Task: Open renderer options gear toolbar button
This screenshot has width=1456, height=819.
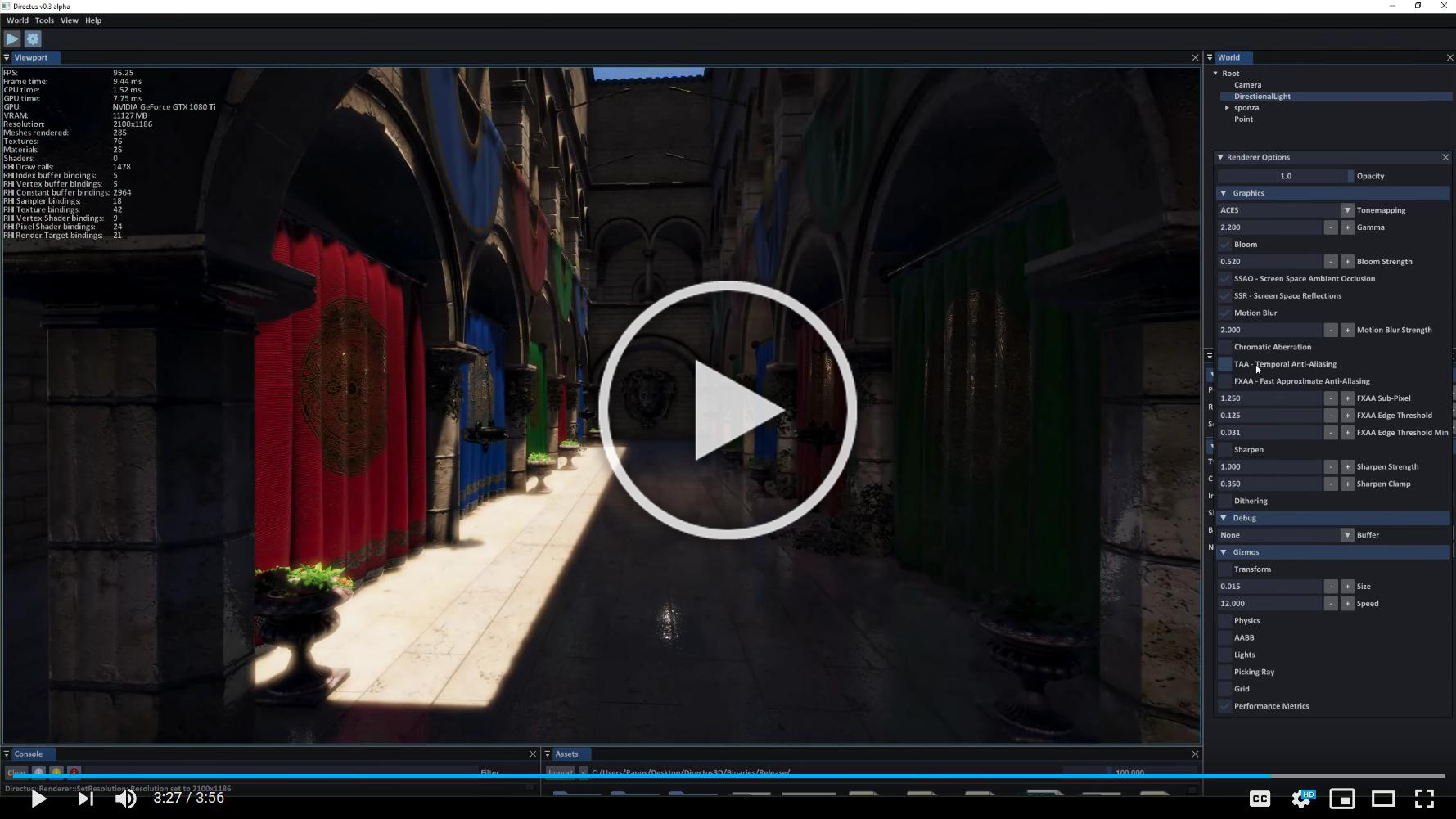Action: 33,39
